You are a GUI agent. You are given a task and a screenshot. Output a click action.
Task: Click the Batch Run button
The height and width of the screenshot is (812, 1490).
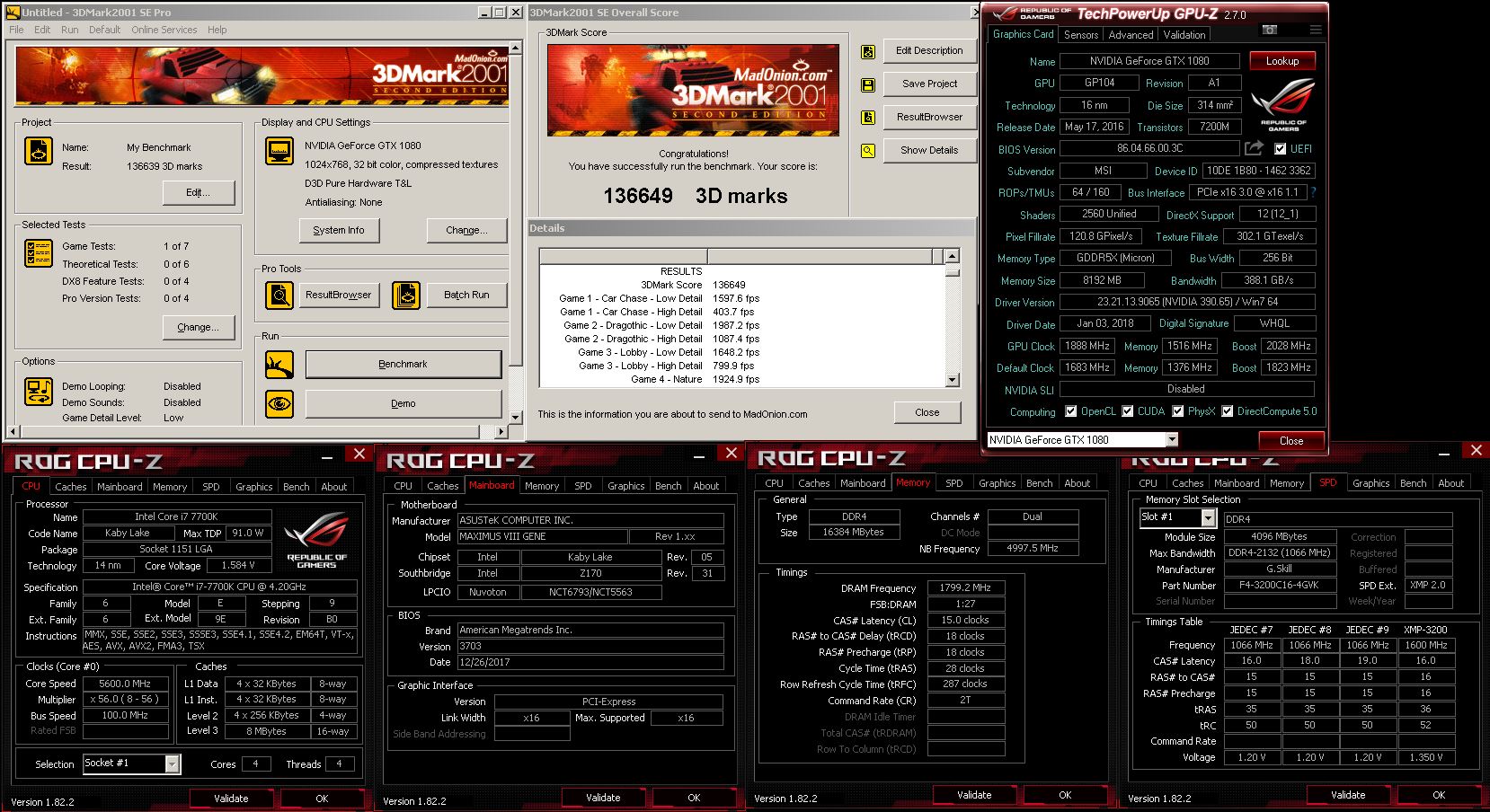click(466, 295)
